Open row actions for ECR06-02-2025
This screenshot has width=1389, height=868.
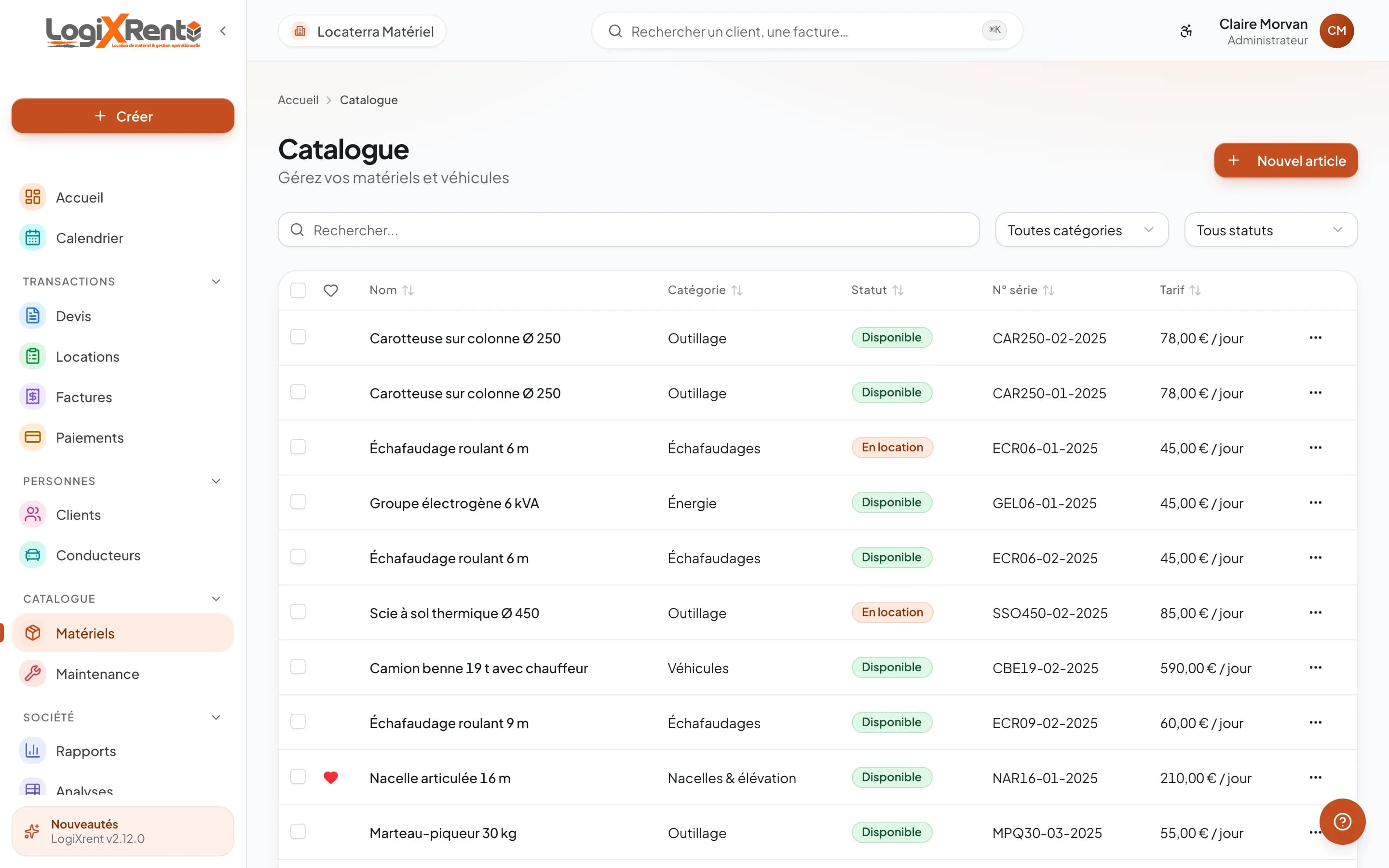point(1316,557)
